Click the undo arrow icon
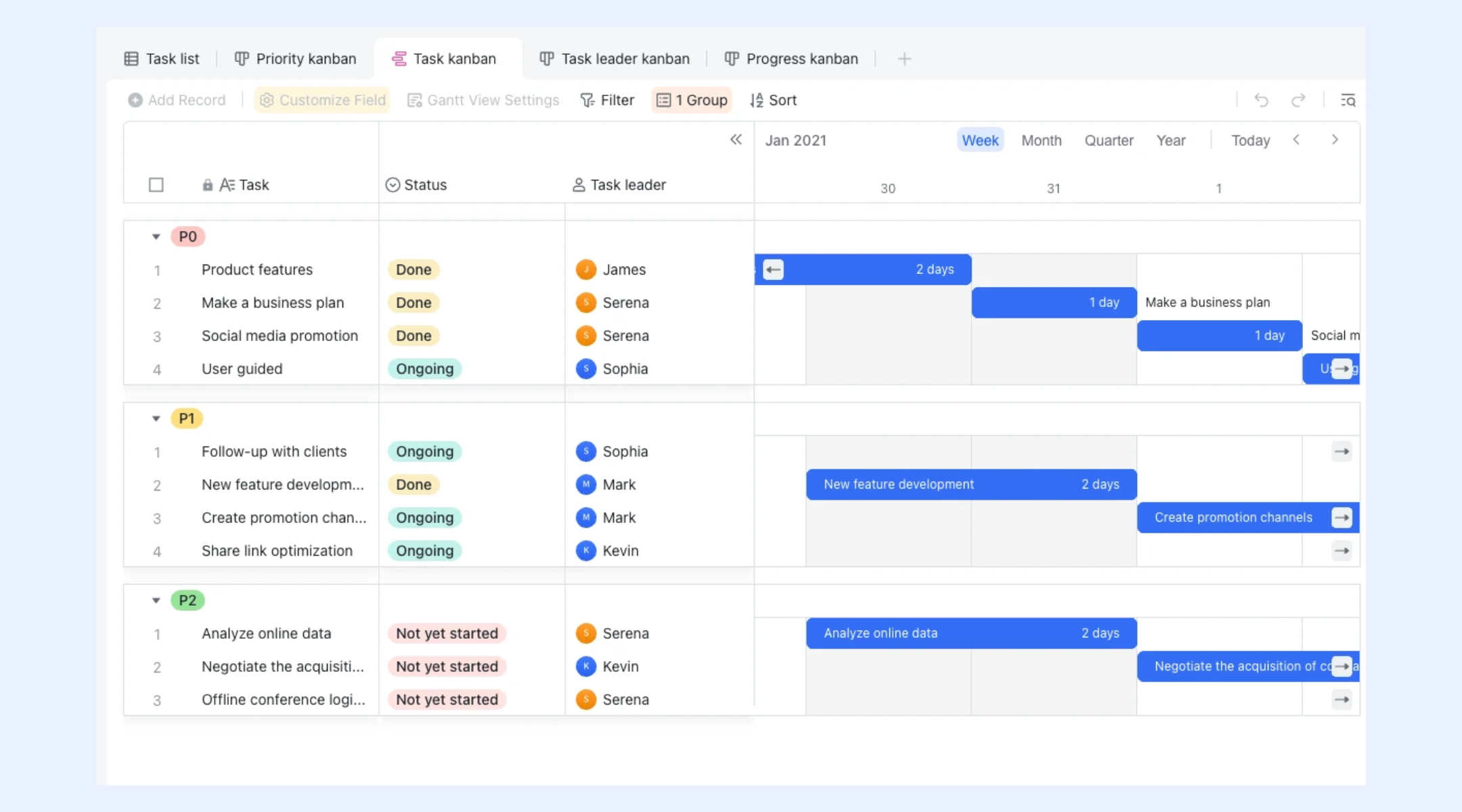This screenshot has height=812, width=1462. pyautogui.click(x=1261, y=100)
